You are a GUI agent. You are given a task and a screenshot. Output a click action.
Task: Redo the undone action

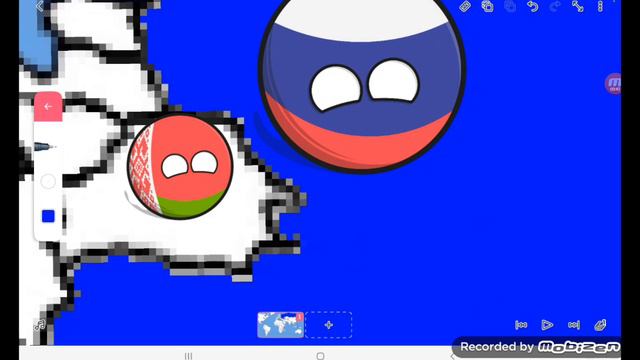[x=555, y=6]
